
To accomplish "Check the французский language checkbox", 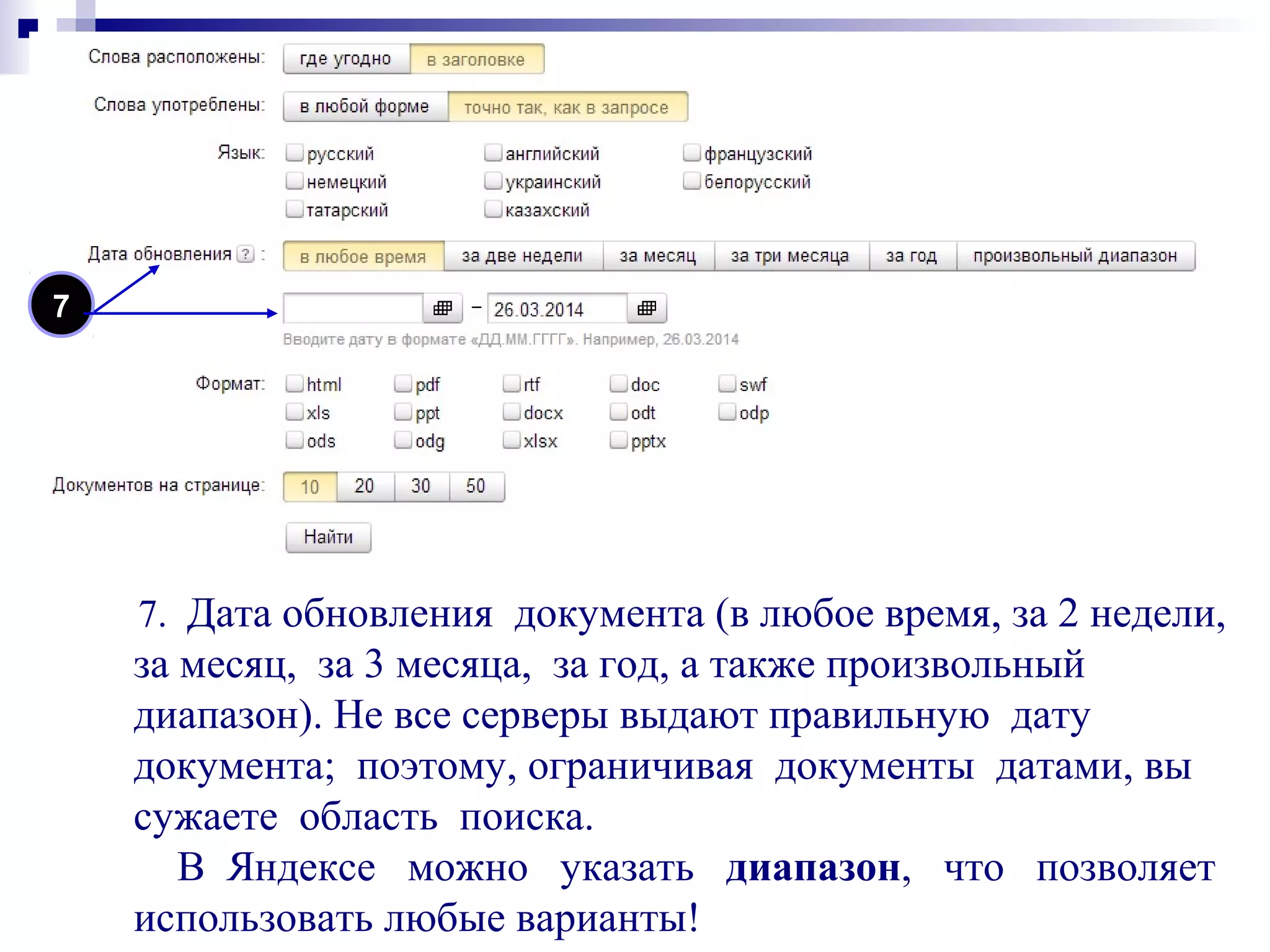I will pos(691,152).
